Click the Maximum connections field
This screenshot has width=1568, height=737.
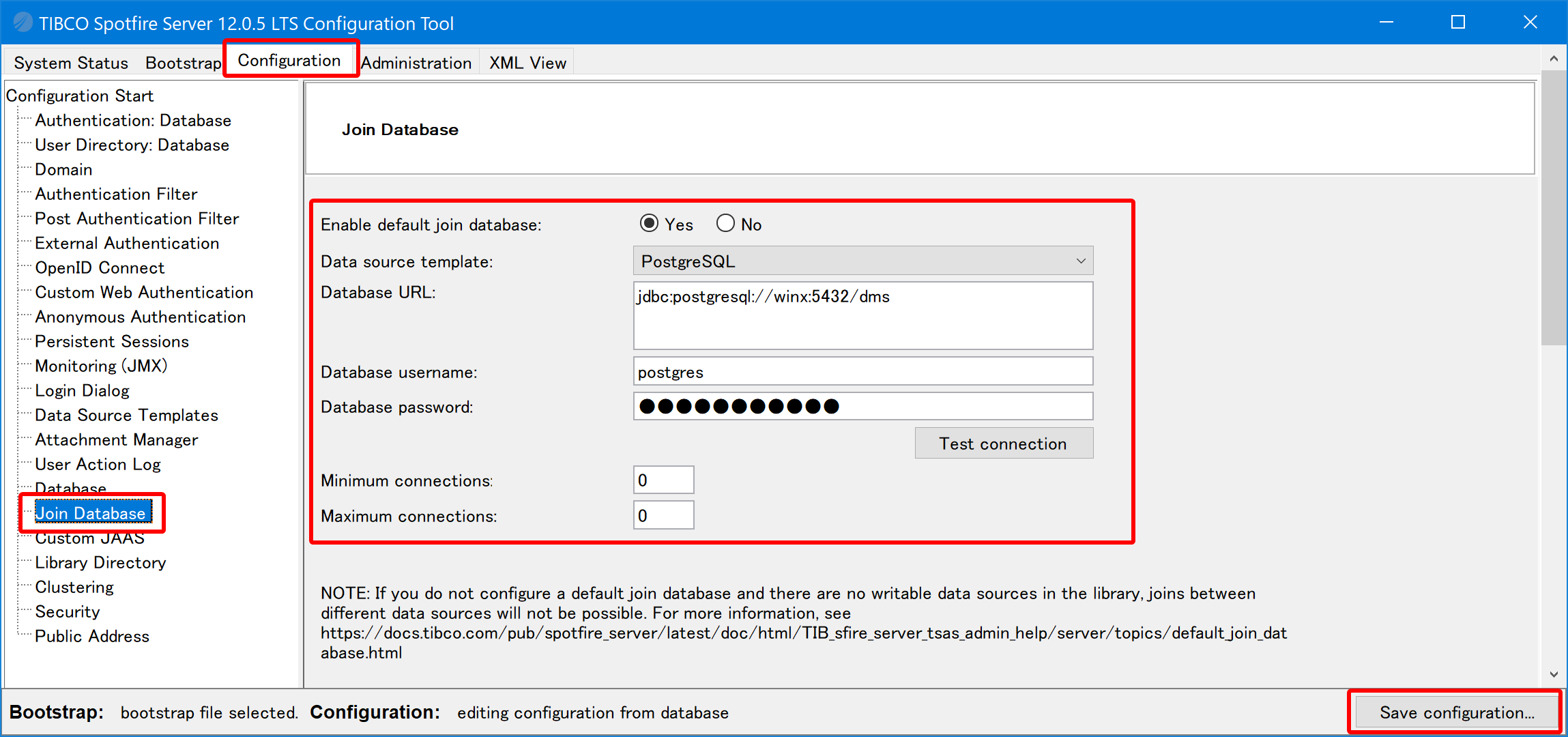click(663, 515)
